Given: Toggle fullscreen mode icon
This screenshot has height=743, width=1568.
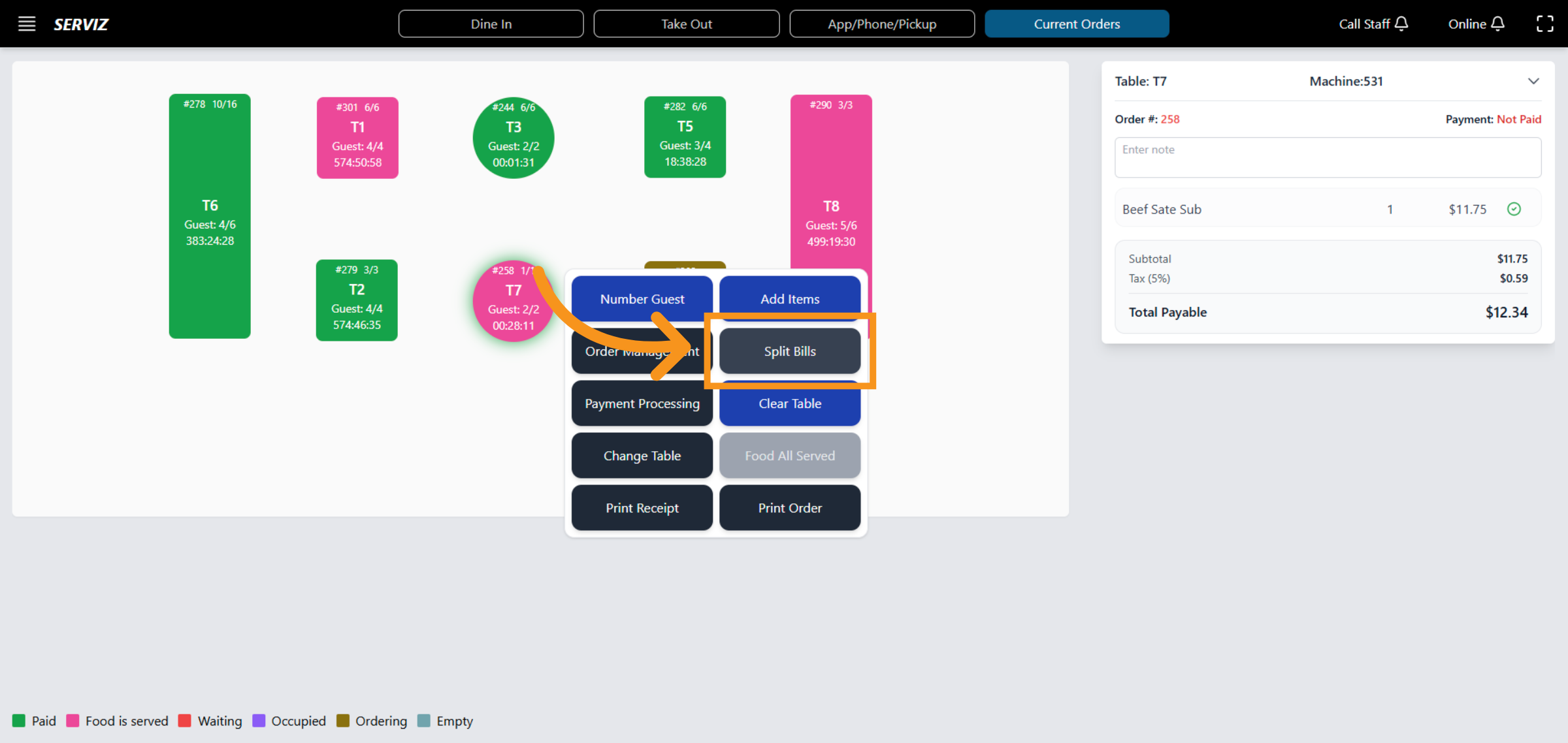Looking at the screenshot, I should (1544, 24).
